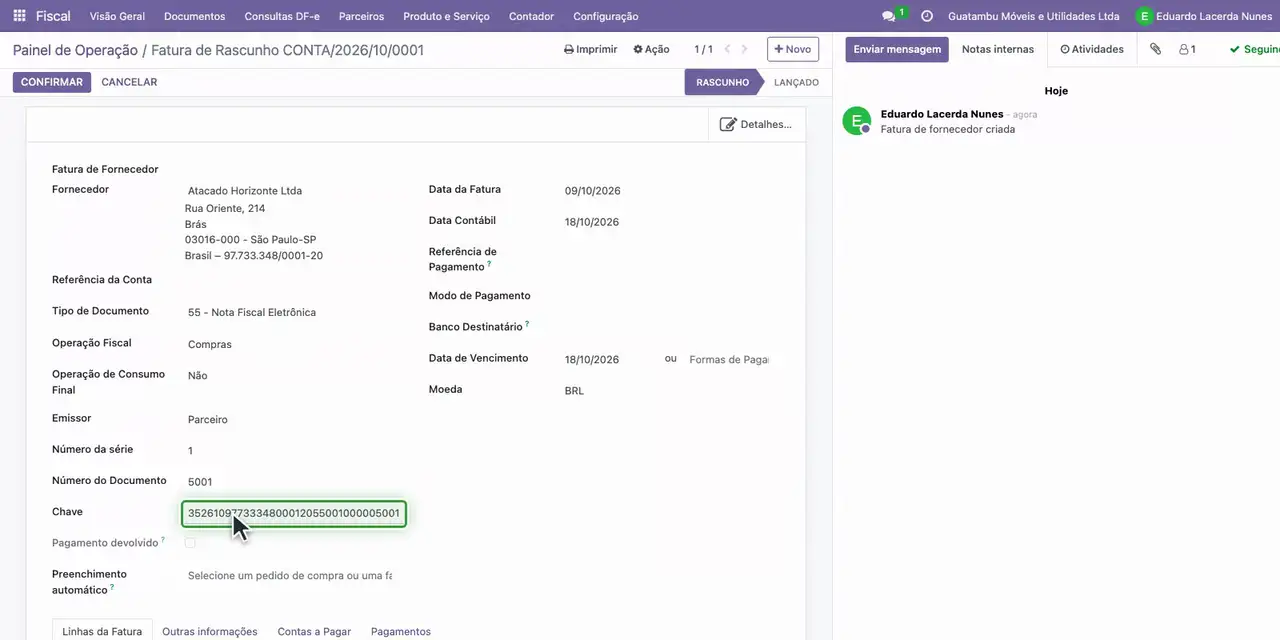
Task: Select the LANÇADO status stage
Action: pyautogui.click(x=796, y=82)
